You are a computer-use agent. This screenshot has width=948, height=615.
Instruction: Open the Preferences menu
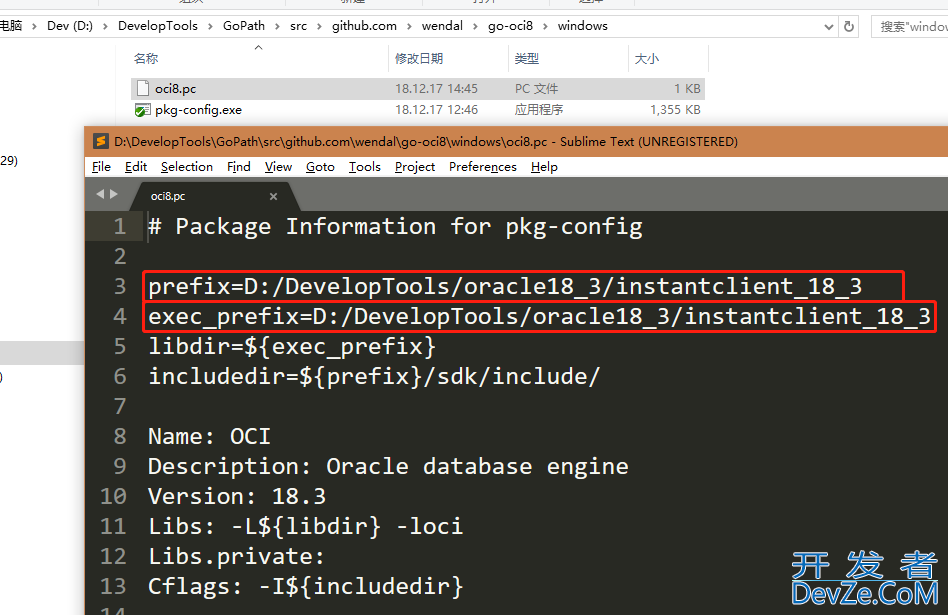coord(482,167)
